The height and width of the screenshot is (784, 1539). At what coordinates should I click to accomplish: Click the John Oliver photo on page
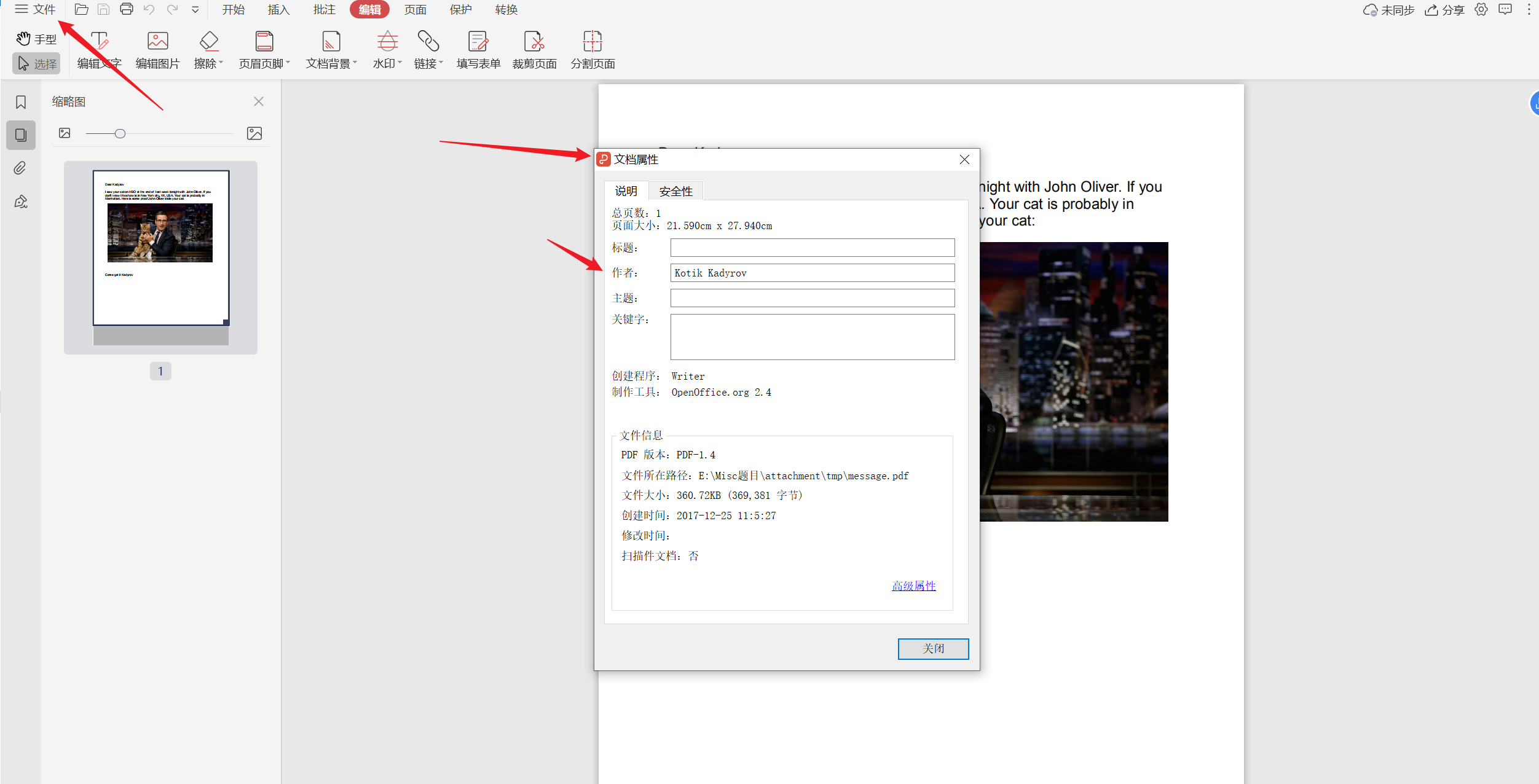coord(1074,382)
